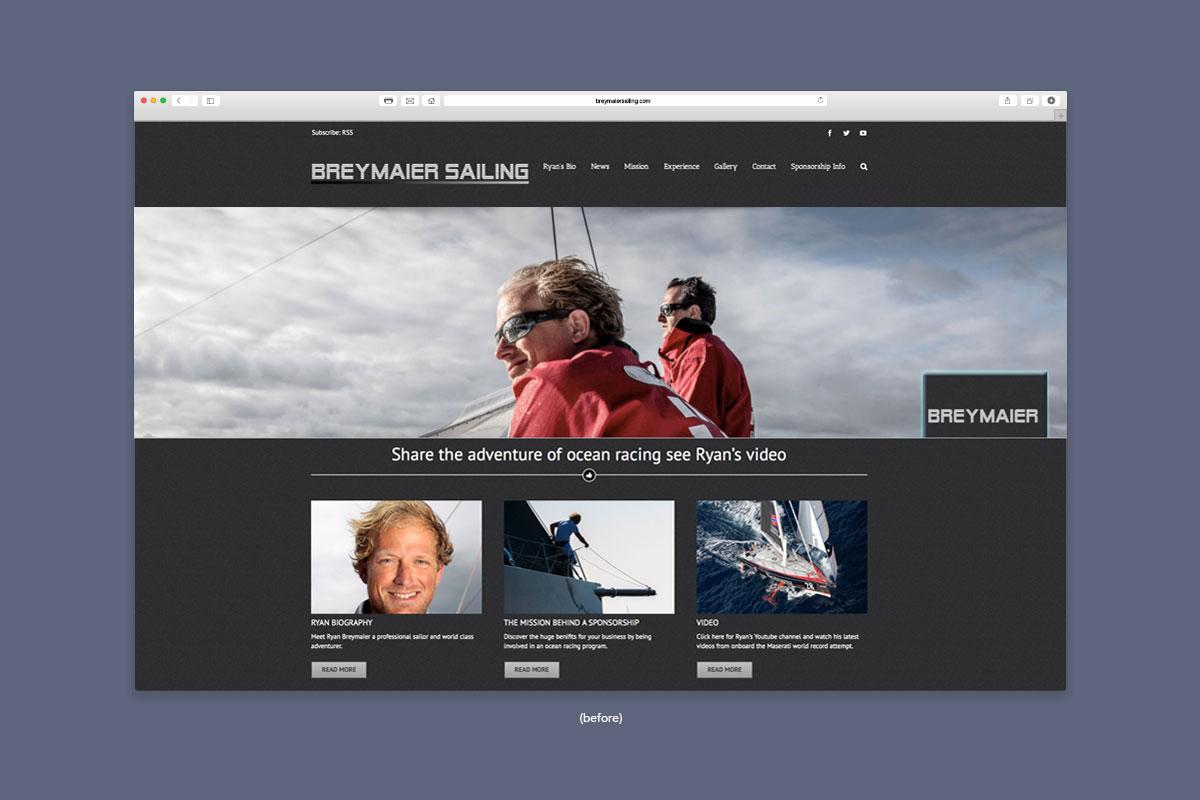Reload the page using the address bar icon
Screen dimensions: 1200x800
820,101
